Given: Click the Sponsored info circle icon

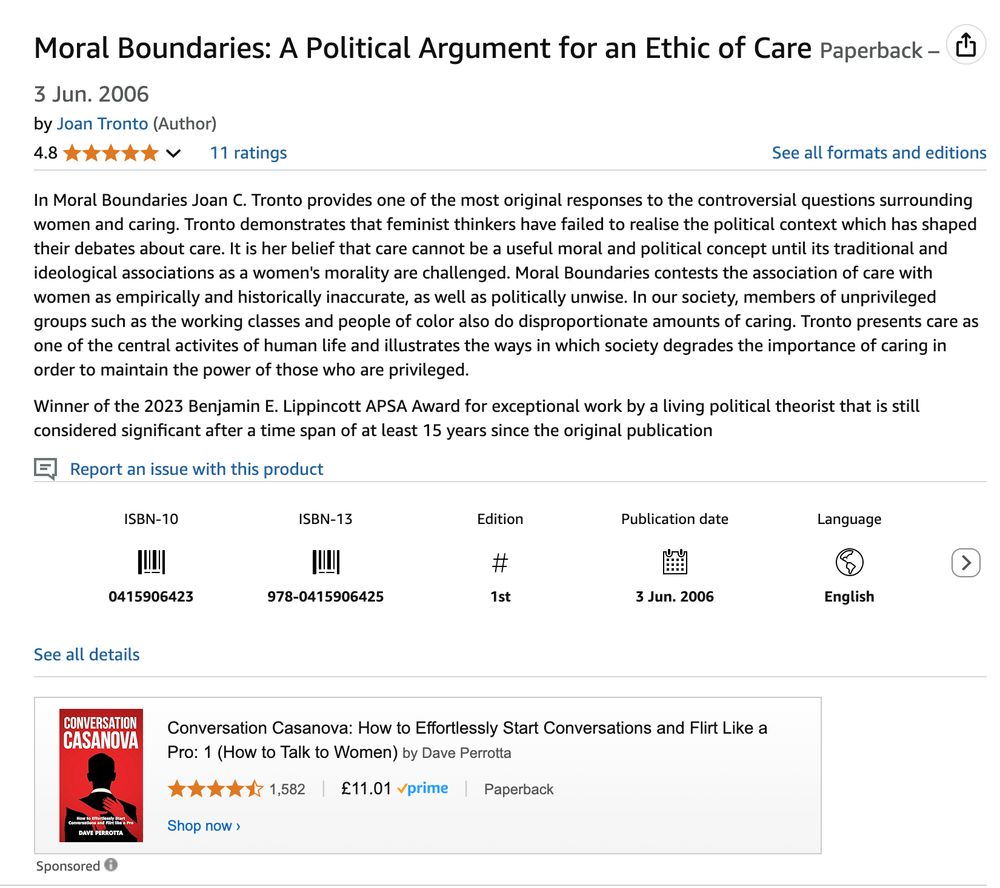Looking at the screenshot, I should 111,864.
